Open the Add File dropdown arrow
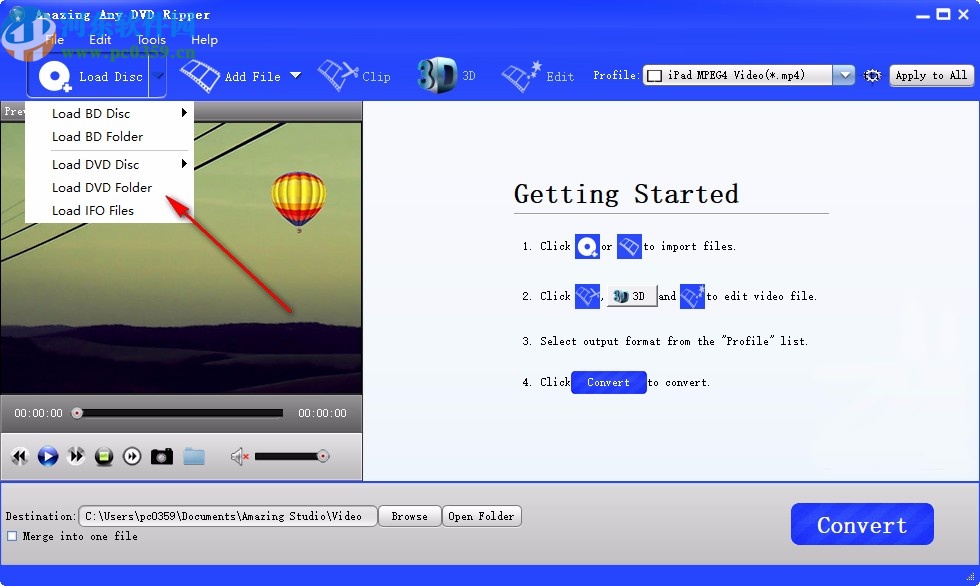Image resolution: width=980 pixels, height=586 pixels. [x=296, y=76]
